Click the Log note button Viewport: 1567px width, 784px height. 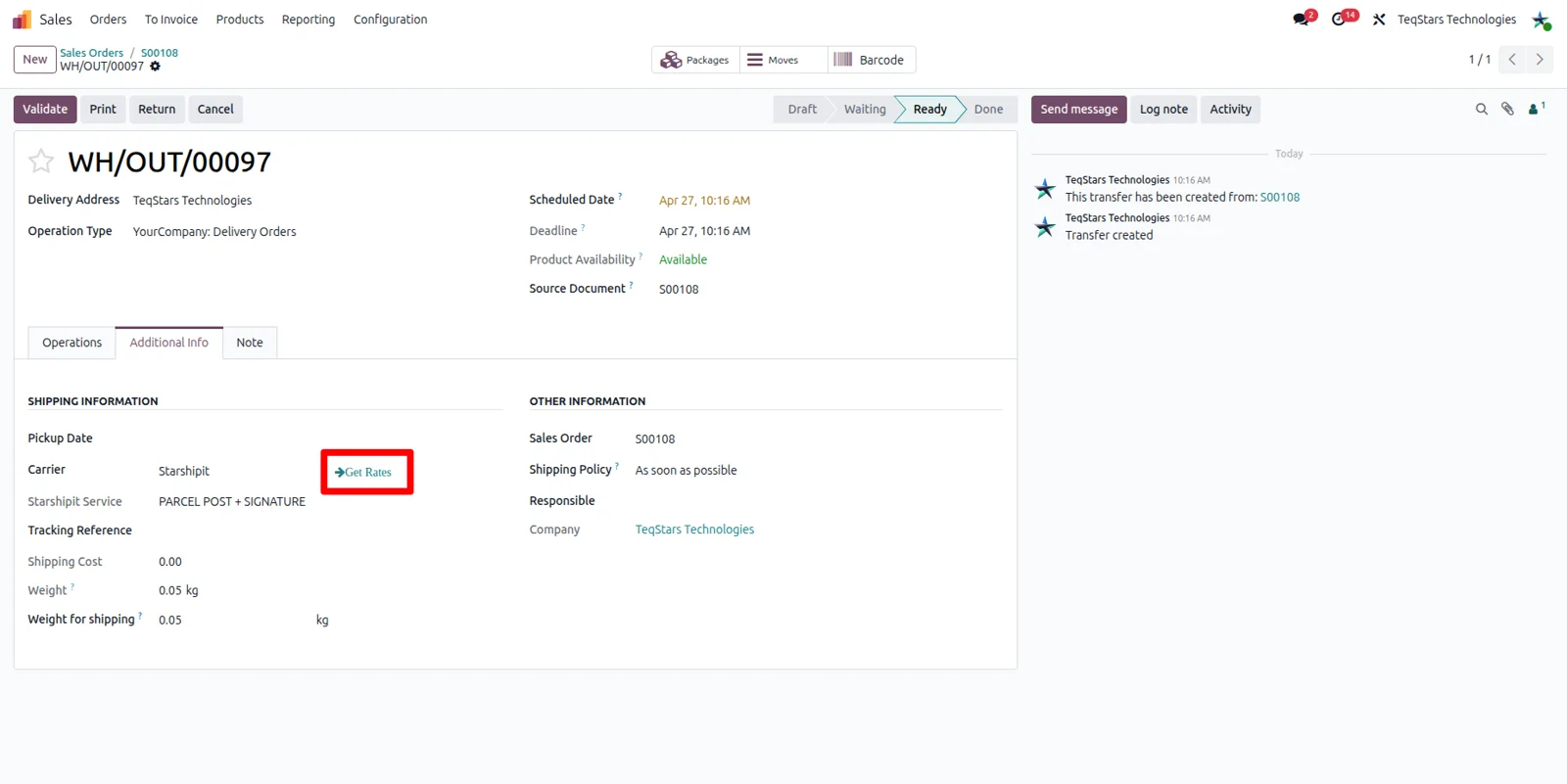click(1163, 110)
